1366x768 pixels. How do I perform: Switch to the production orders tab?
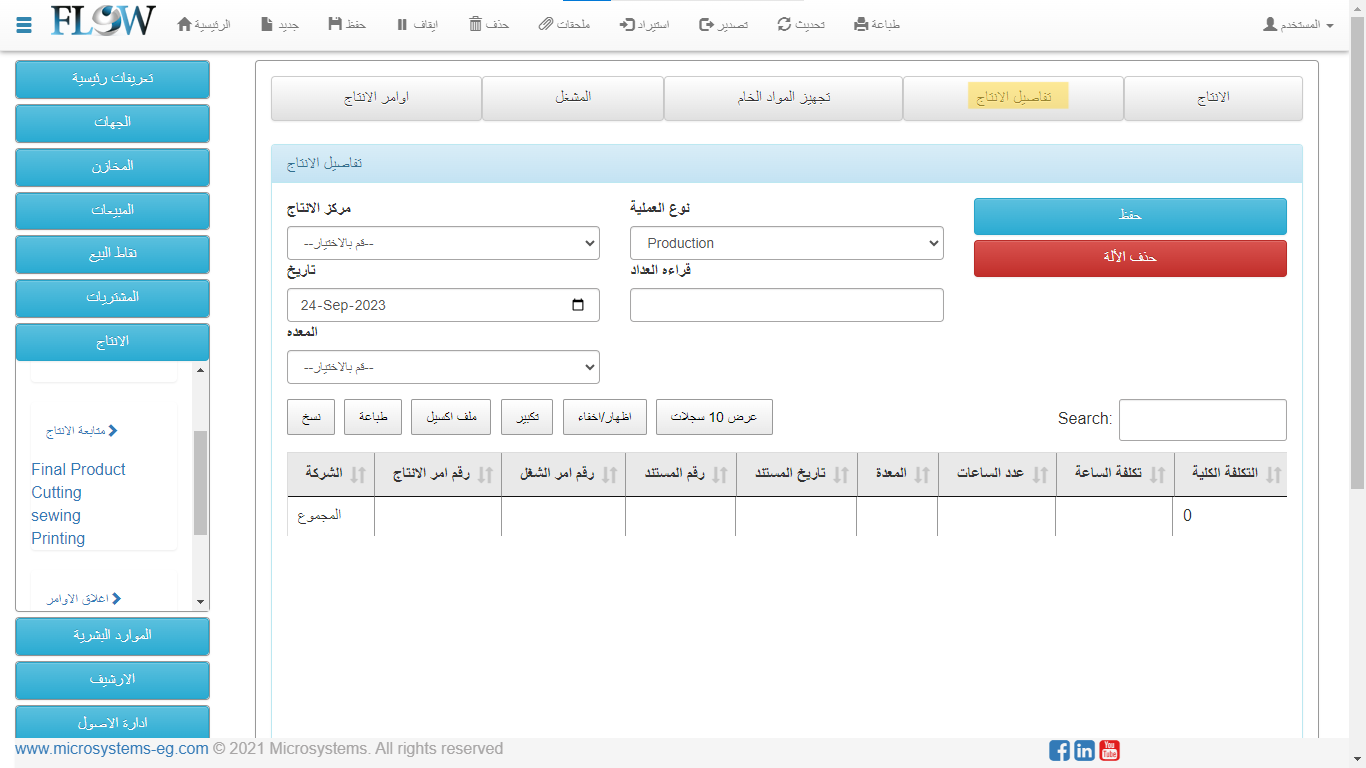(x=376, y=98)
